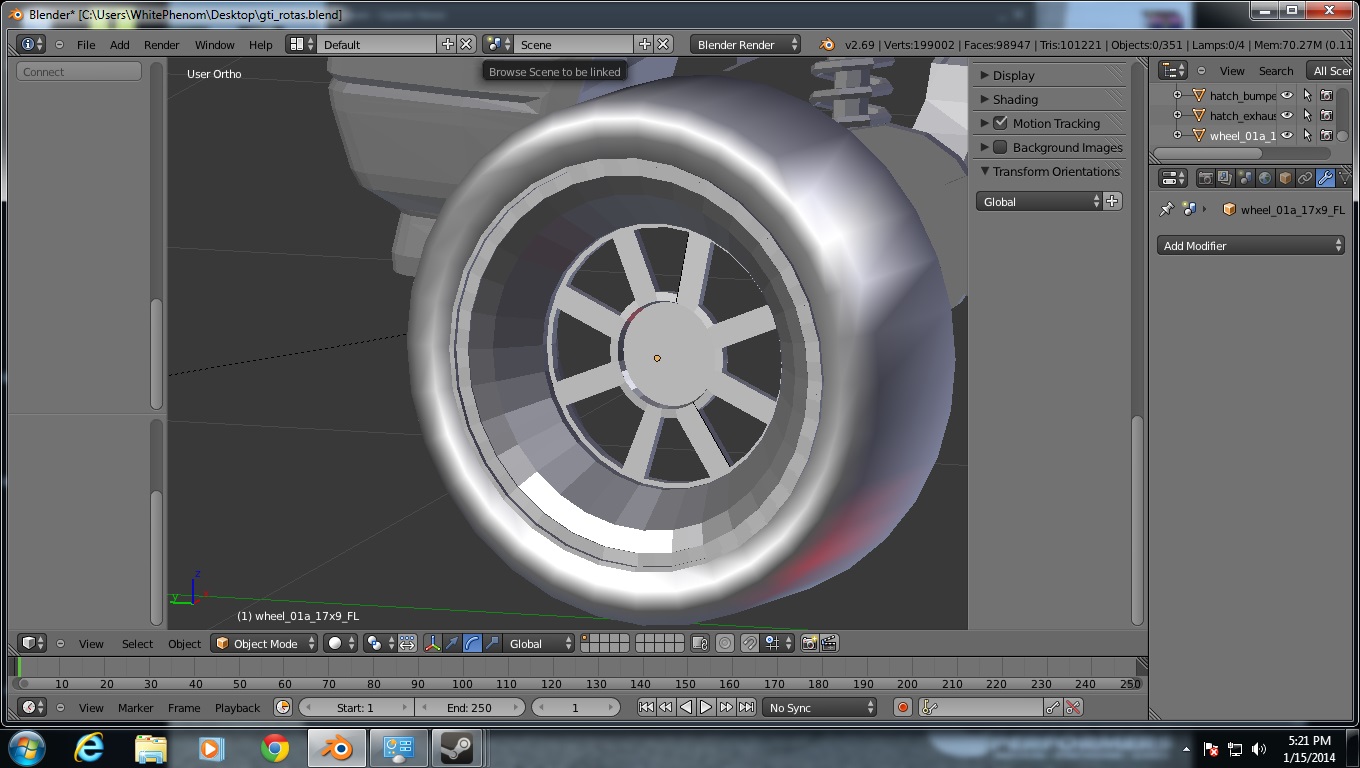Select the translate manipulator arrow
This screenshot has width=1360, height=768.
click(452, 643)
